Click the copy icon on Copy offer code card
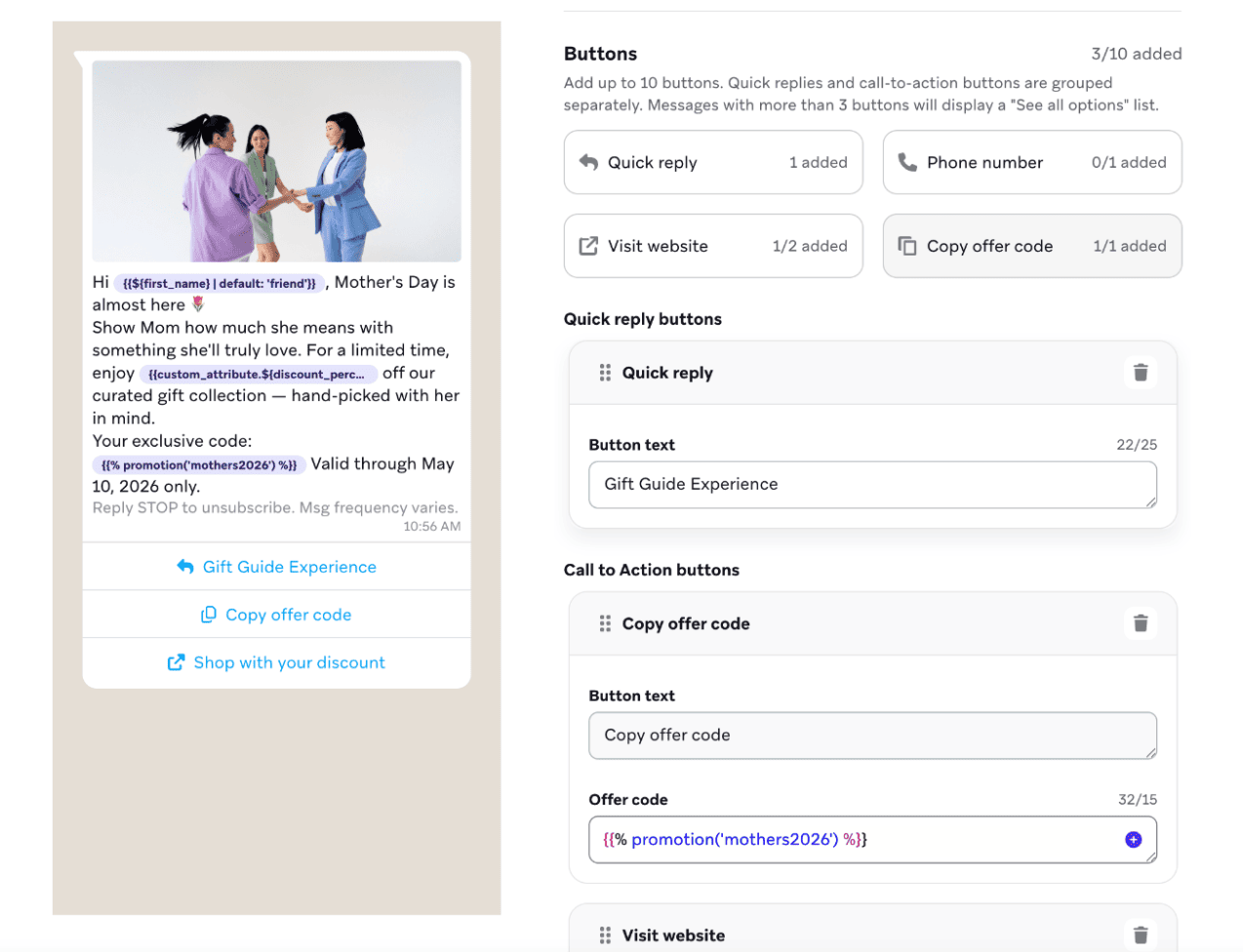The height and width of the screenshot is (952, 1243). click(908, 246)
